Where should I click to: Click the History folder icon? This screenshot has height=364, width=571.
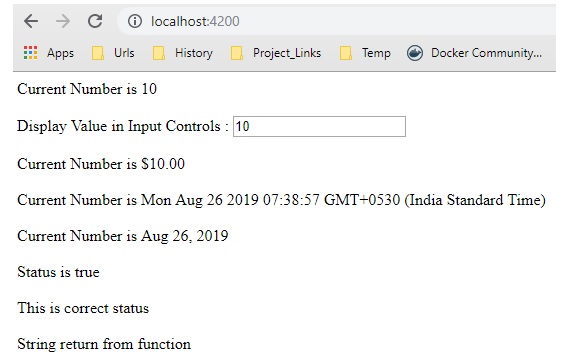point(159,53)
